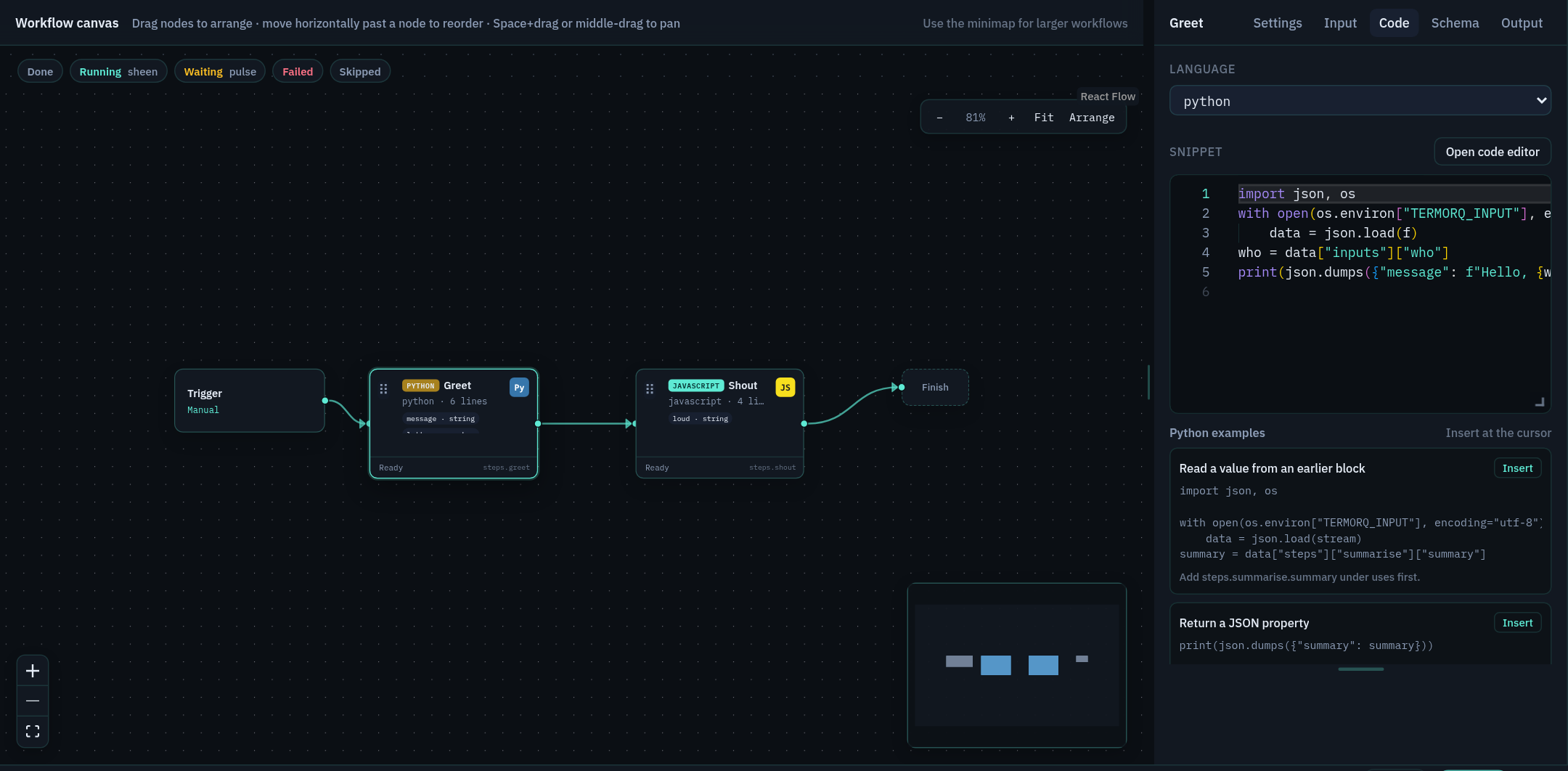Switch to the Input tab
Screen dimensions: 1568x771
tap(1340, 23)
